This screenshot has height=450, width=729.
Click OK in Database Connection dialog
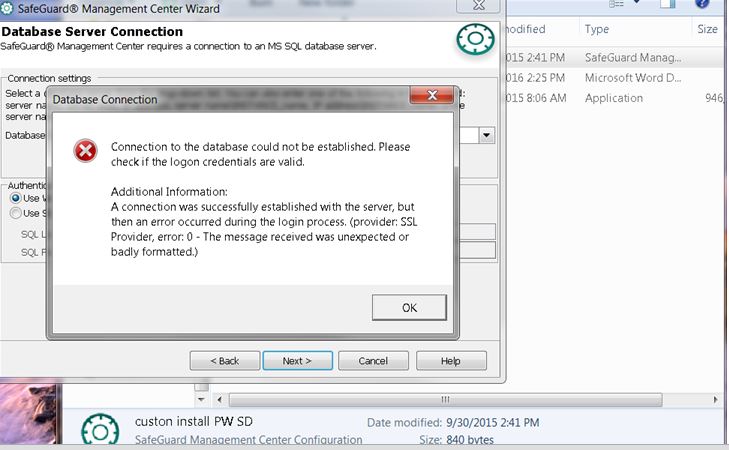(409, 307)
